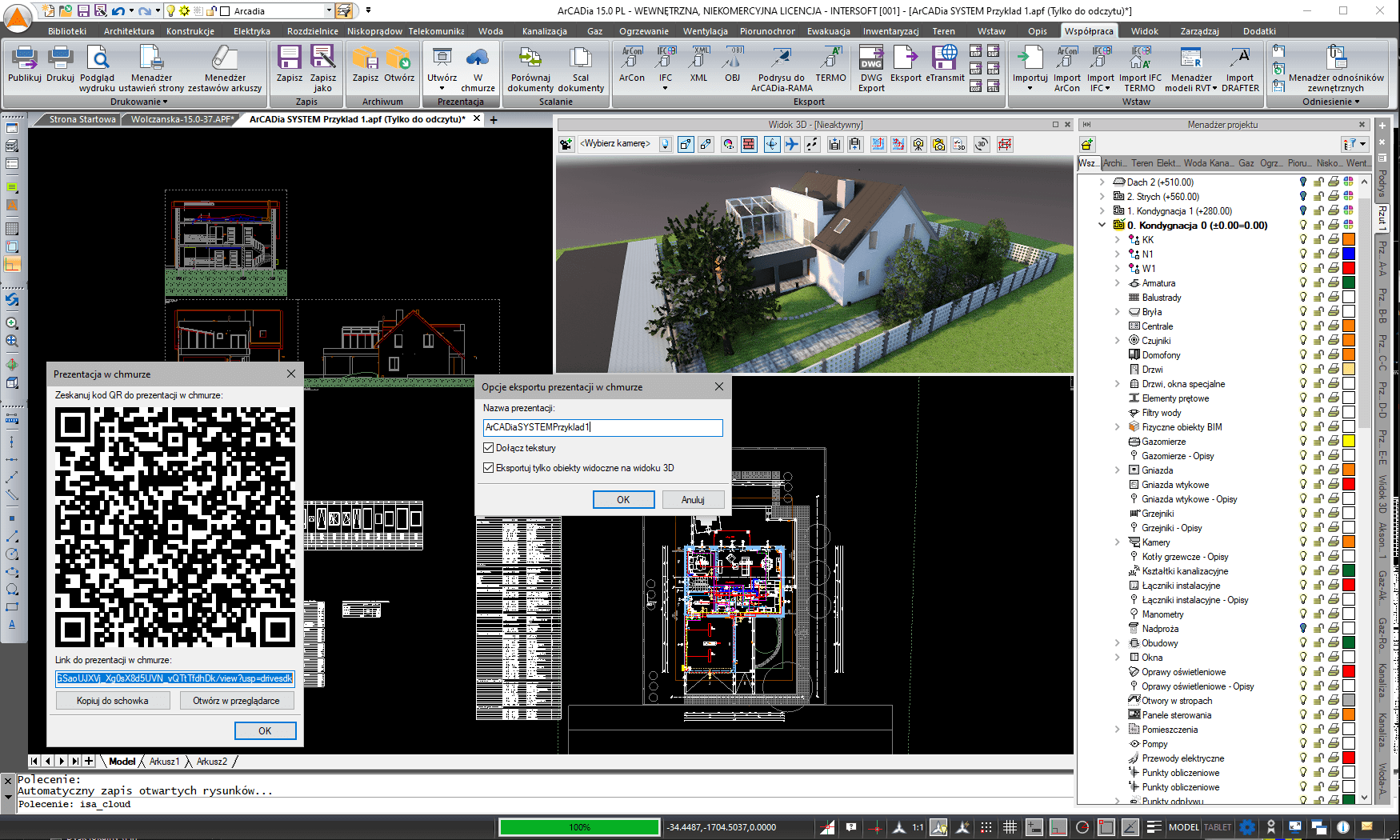Click orange color swatch for KK
1400x840 pixels.
click(1349, 240)
